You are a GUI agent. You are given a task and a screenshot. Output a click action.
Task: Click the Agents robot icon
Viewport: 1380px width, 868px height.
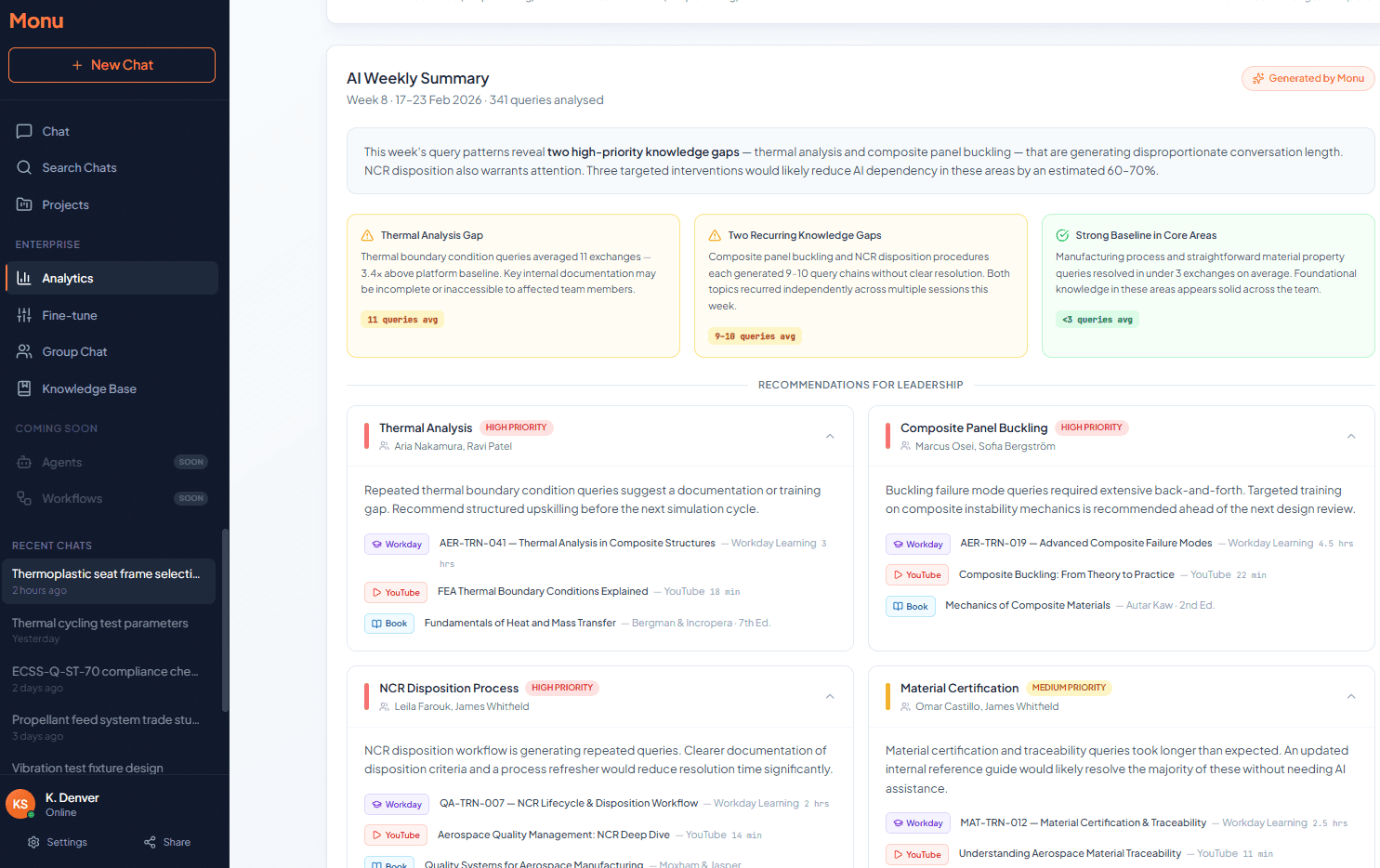[x=24, y=462]
